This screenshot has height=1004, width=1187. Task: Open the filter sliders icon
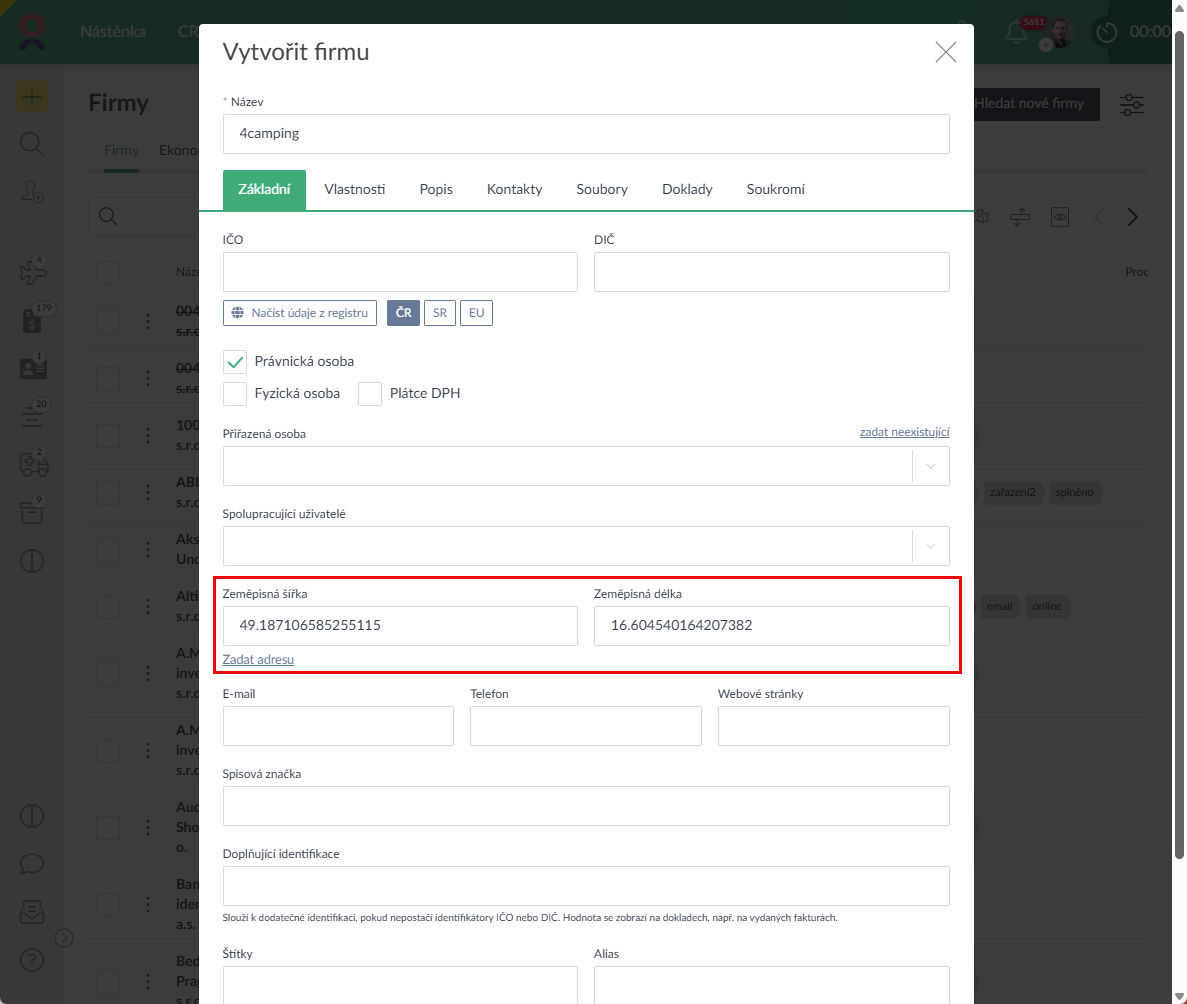pyautogui.click(x=1132, y=104)
